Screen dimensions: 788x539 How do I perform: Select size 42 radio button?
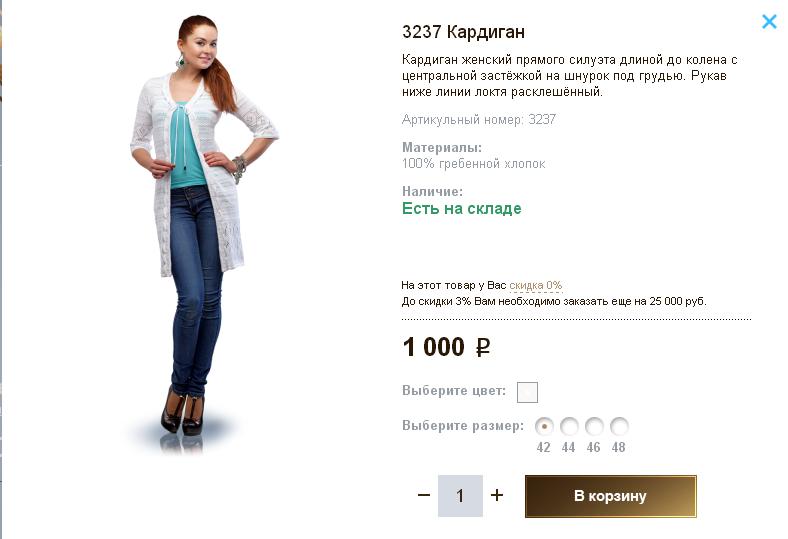[x=544, y=426]
